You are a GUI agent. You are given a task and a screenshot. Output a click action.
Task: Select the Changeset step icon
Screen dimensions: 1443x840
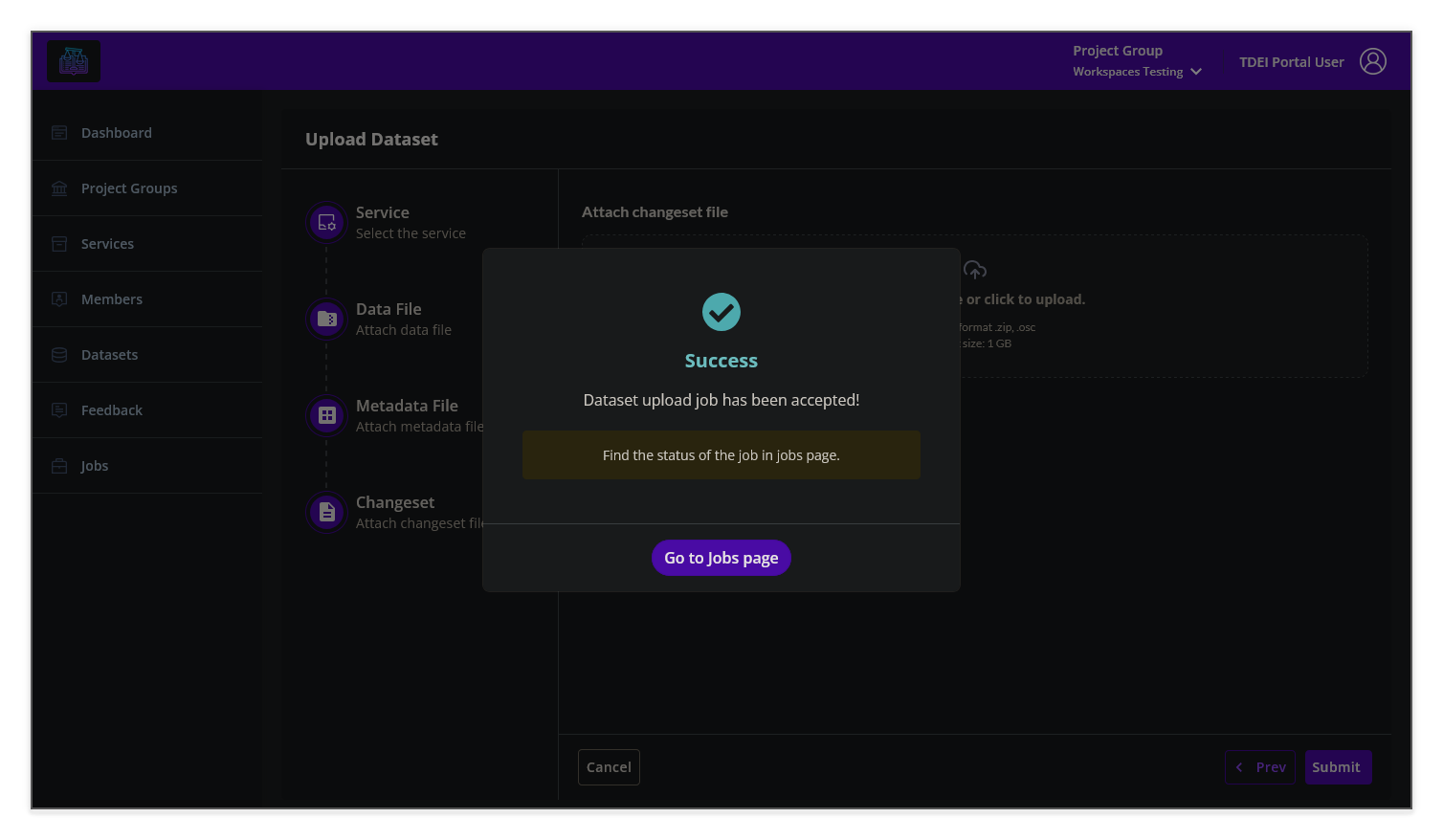point(325,512)
